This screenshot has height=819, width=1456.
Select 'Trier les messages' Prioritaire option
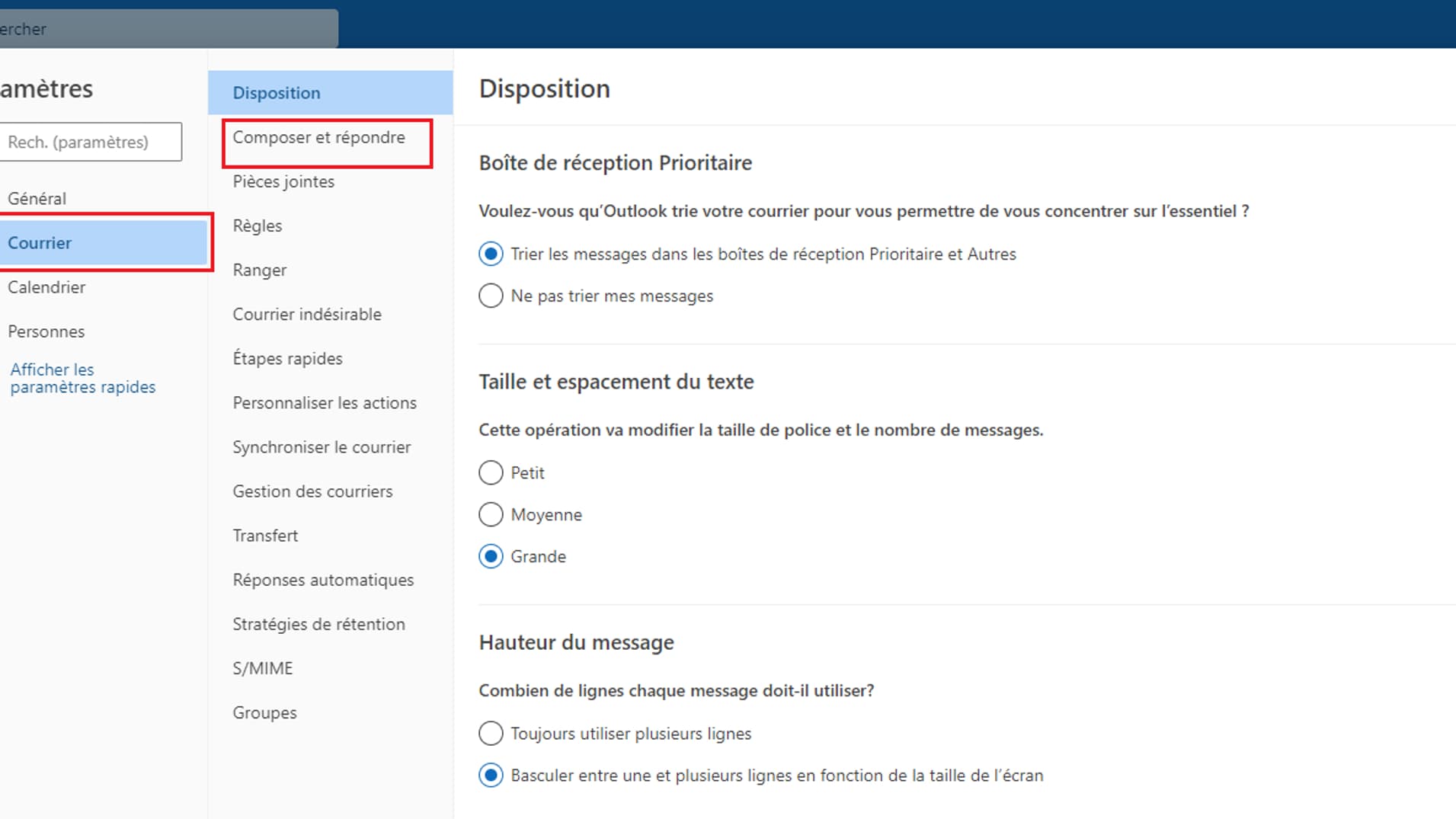[x=491, y=254]
